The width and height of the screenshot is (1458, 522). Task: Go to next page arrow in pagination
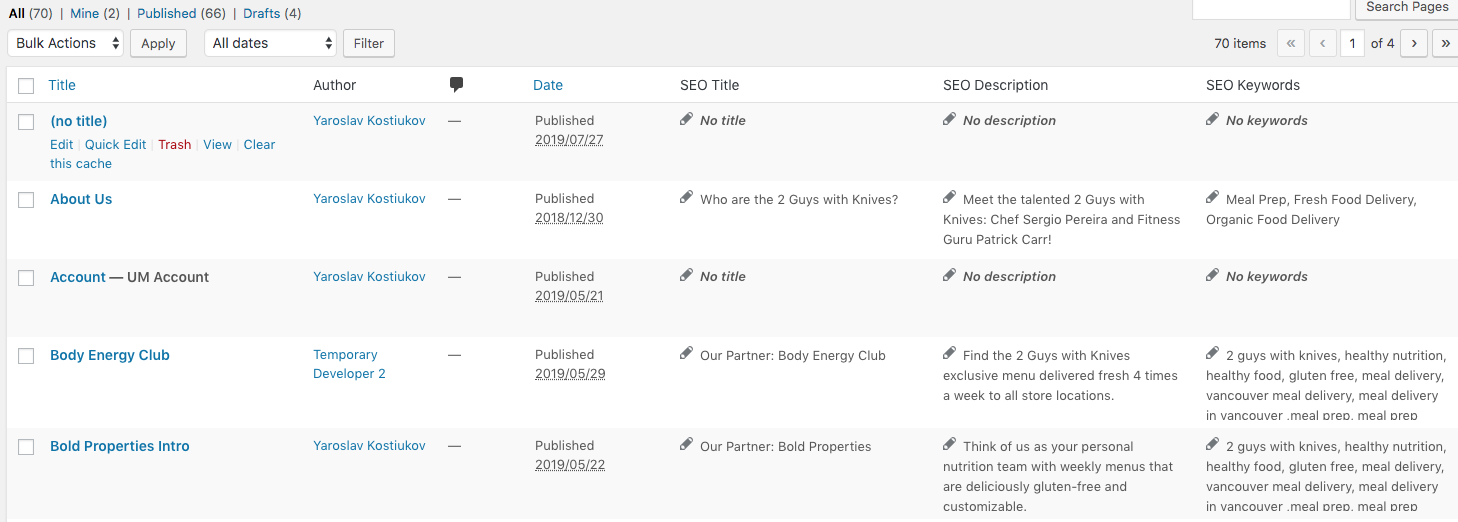1413,43
